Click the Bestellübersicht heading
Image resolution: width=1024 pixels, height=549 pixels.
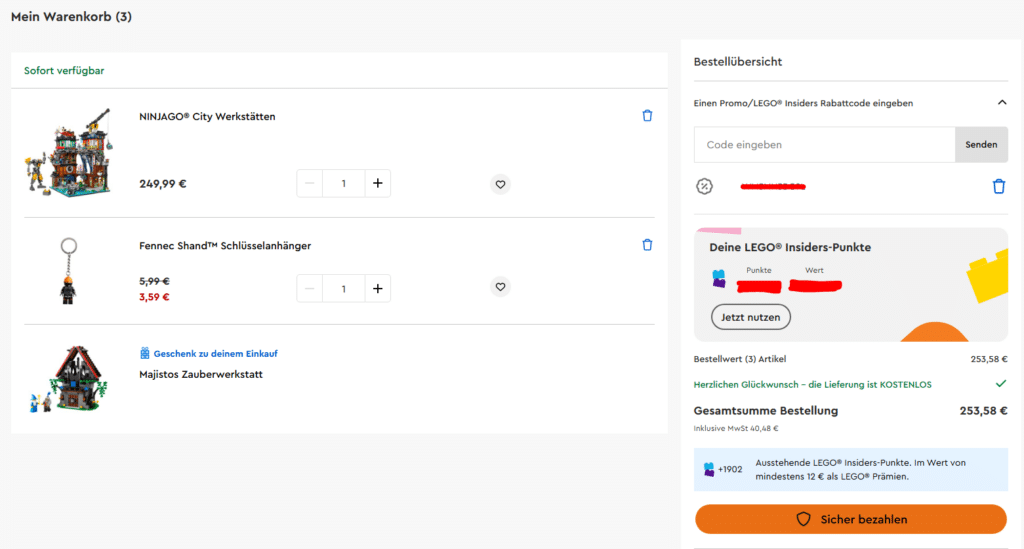click(x=738, y=62)
